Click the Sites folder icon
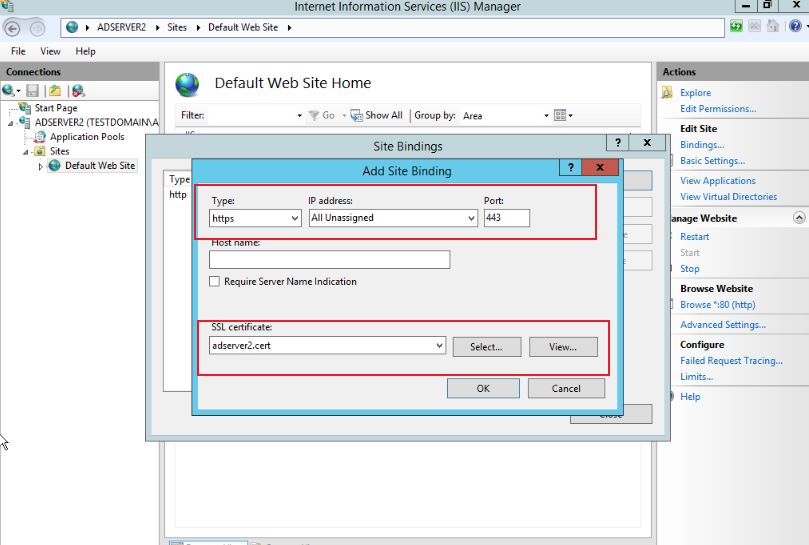809x545 pixels. 40,151
